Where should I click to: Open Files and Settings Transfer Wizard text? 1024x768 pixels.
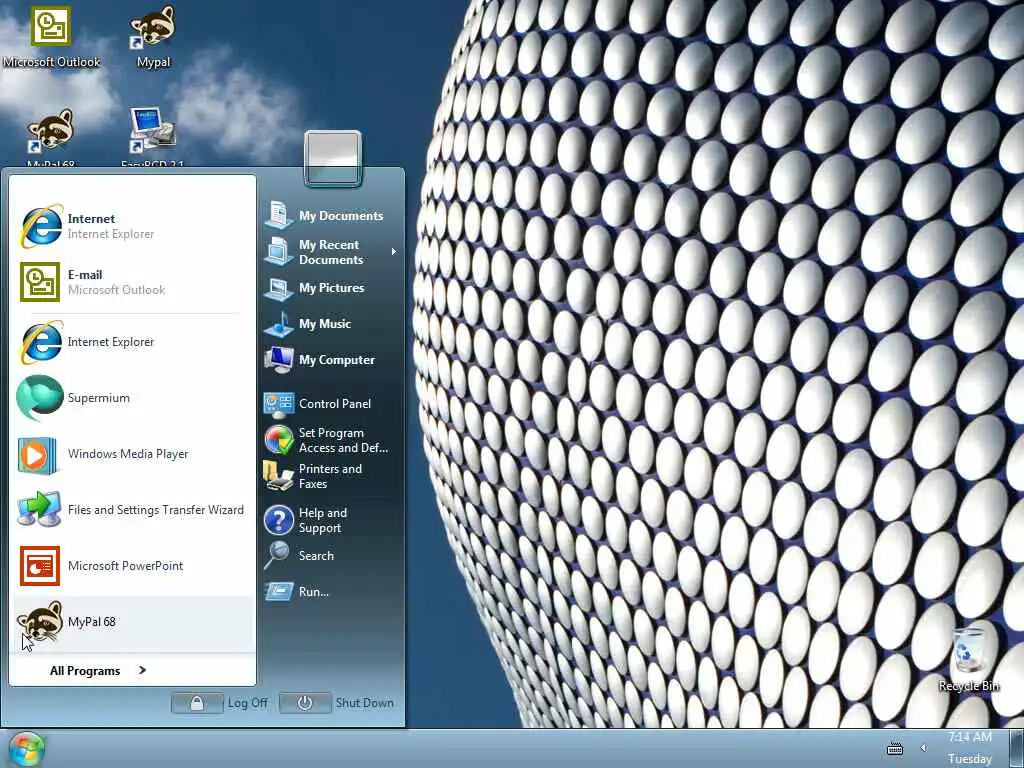coord(155,509)
